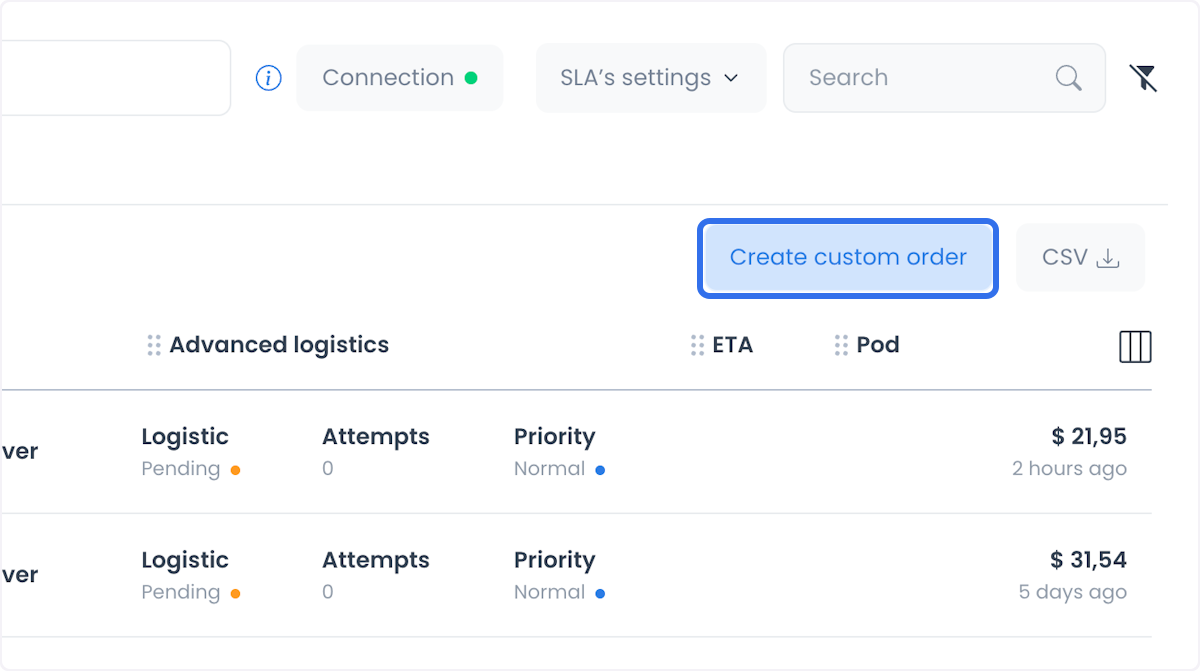Screen dimensions: 1200x671
Task: Click the CSV download arrow icon
Action: (1108, 258)
